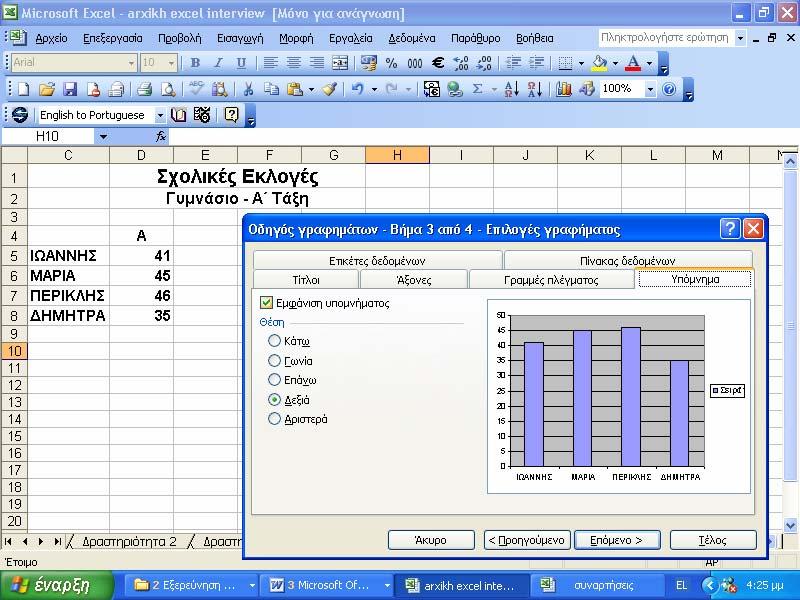
Task: Open font size dropdown
Action: coord(171,63)
